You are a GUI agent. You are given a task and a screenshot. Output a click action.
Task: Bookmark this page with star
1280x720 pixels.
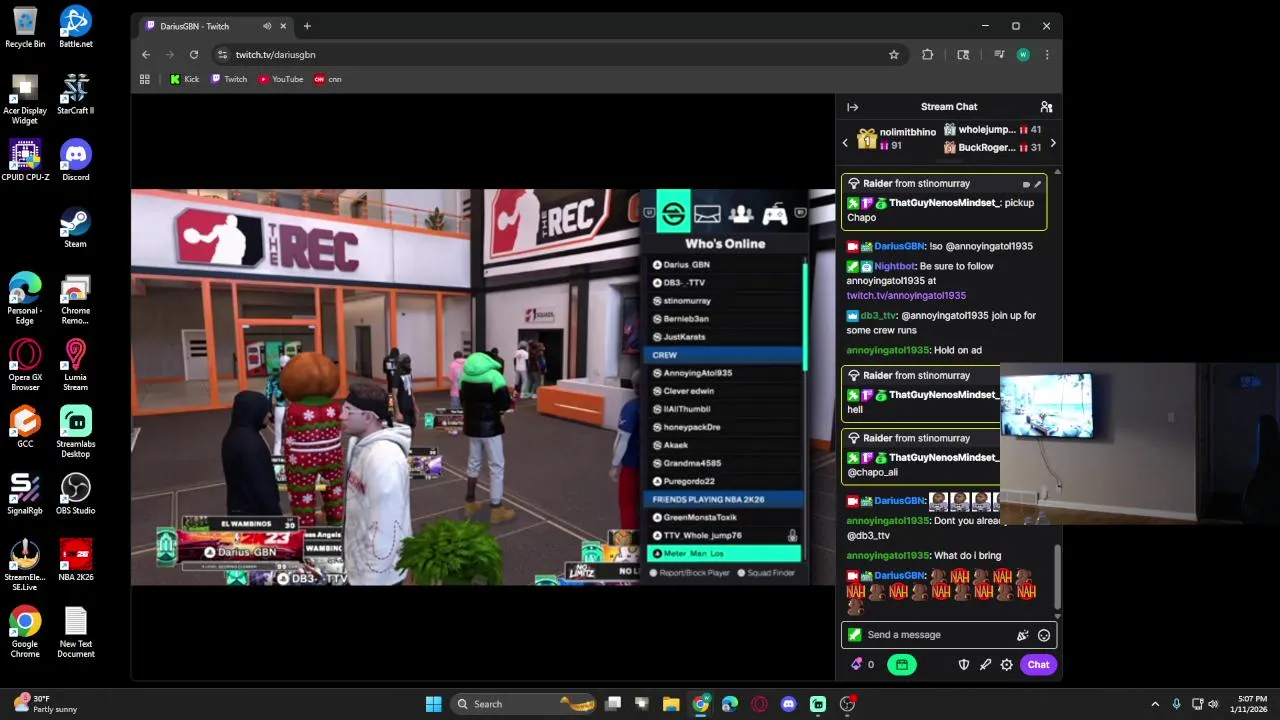[894, 55]
